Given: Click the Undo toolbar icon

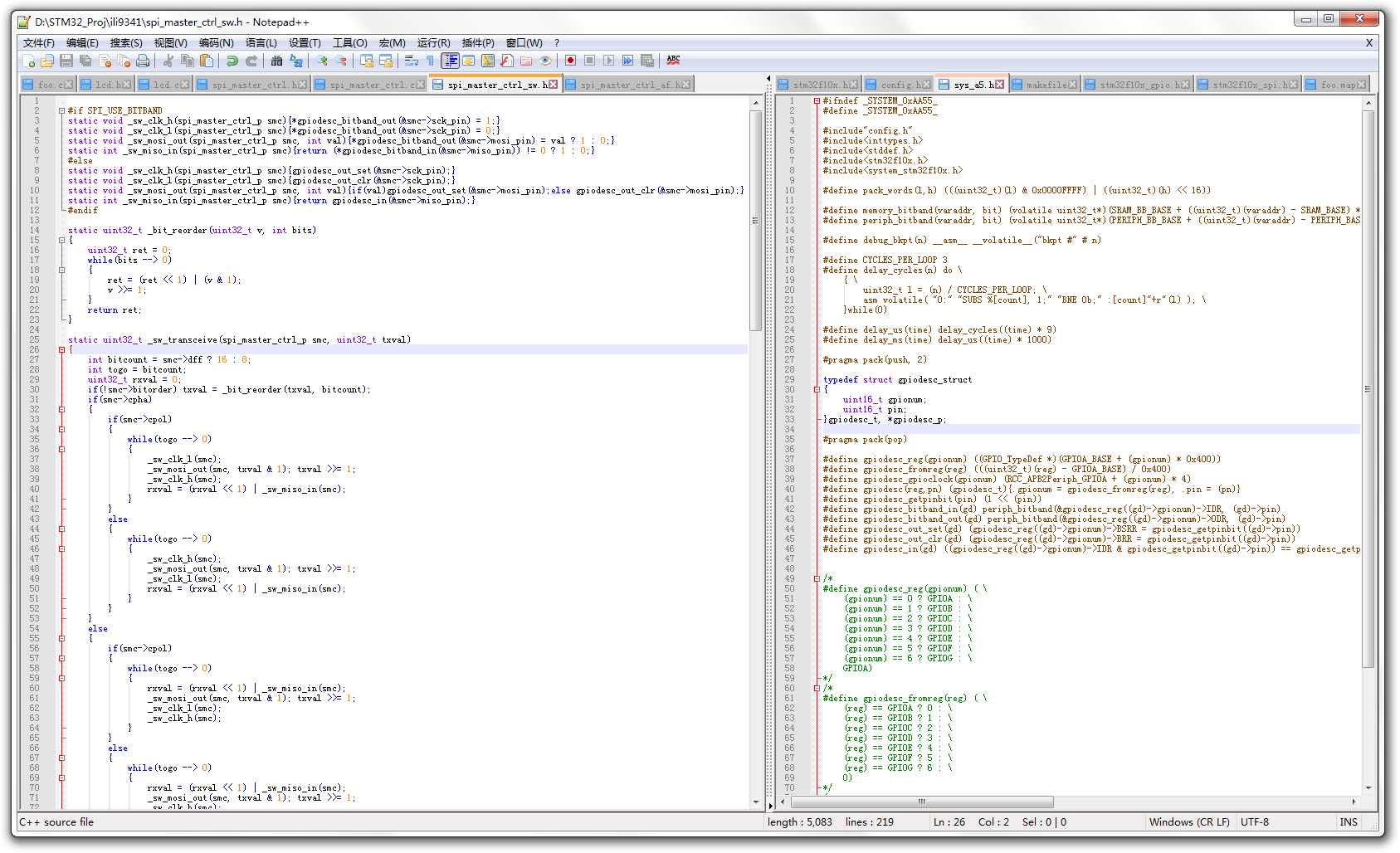Looking at the screenshot, I should 232,61.
